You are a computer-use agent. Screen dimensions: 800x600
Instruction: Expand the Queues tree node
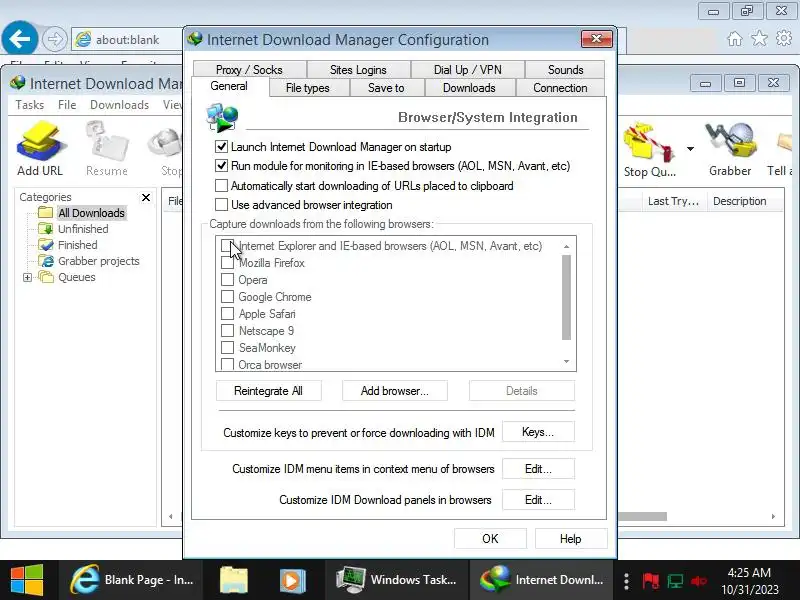coord(28,277)
